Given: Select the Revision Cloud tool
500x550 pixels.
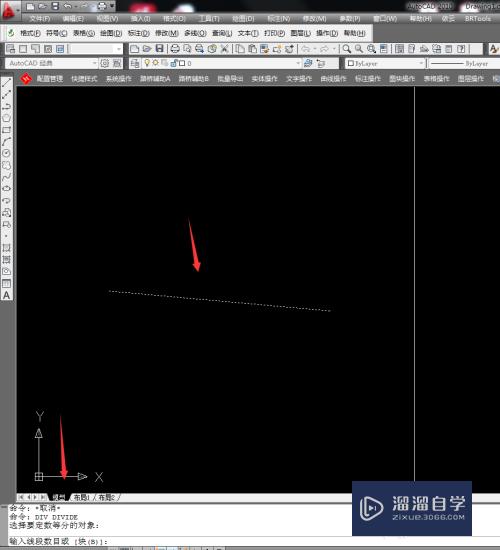Looking at the screenshot, I should click(7, 166).
